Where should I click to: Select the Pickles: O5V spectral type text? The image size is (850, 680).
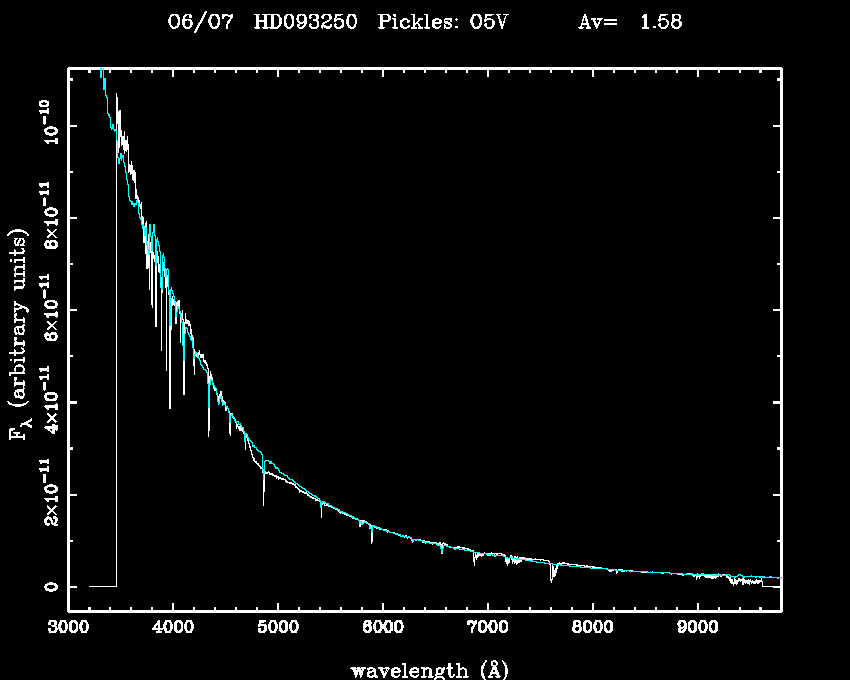[x=443, y=22]
